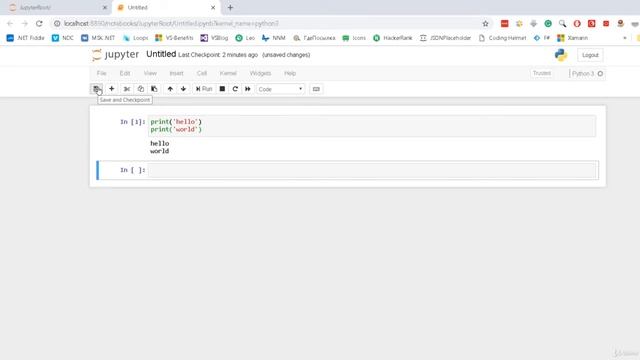640x360 pixels.
Task: Click into the first code cell
Action: click(371, 125)
